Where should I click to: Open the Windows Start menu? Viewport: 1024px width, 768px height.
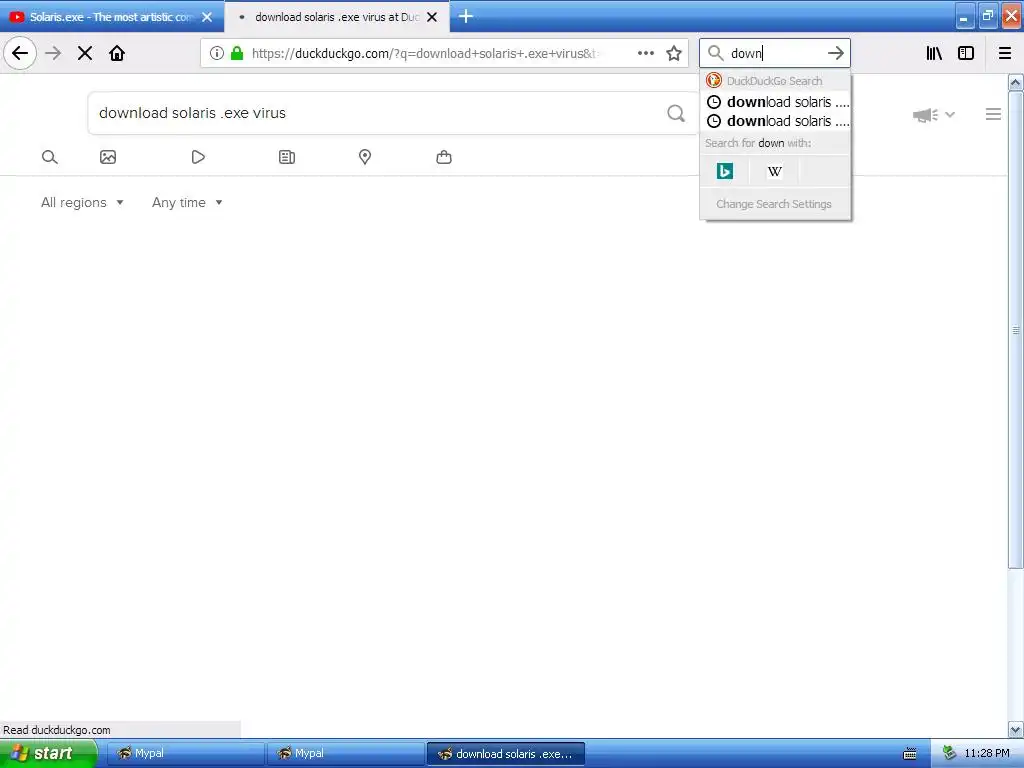click(48, 754)
